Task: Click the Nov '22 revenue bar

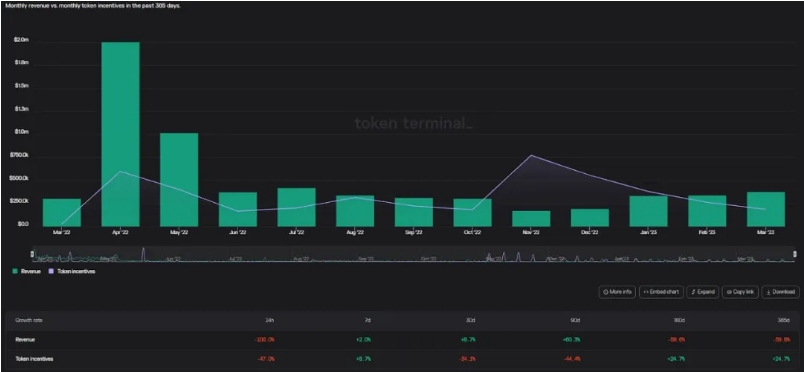Action: [531, 219]
